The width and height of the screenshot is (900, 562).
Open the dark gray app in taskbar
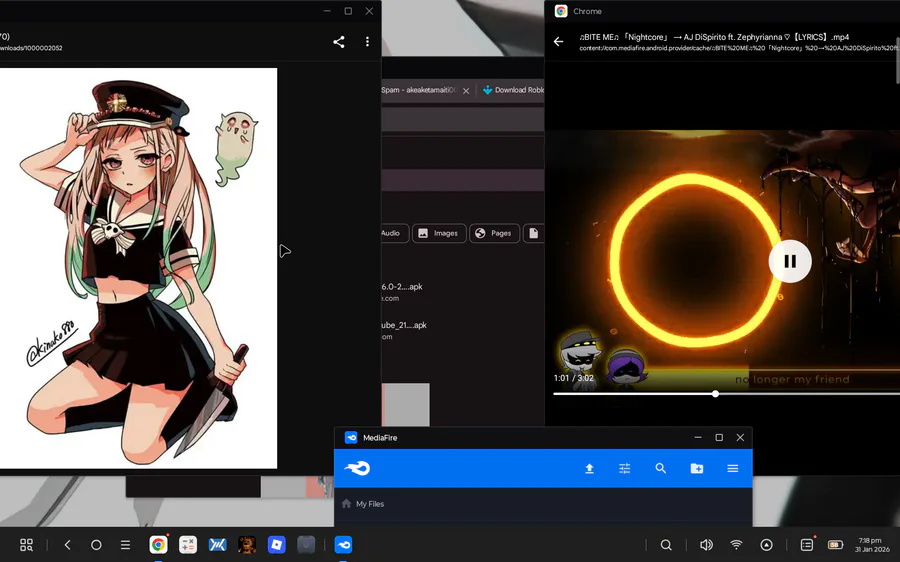click(x=306, y=545)
